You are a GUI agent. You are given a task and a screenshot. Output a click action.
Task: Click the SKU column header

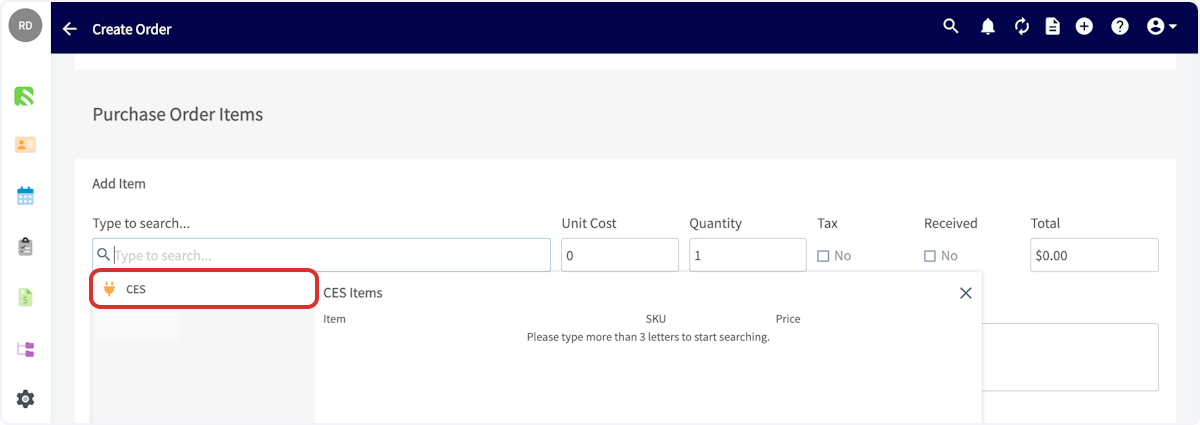click(656, 319)
